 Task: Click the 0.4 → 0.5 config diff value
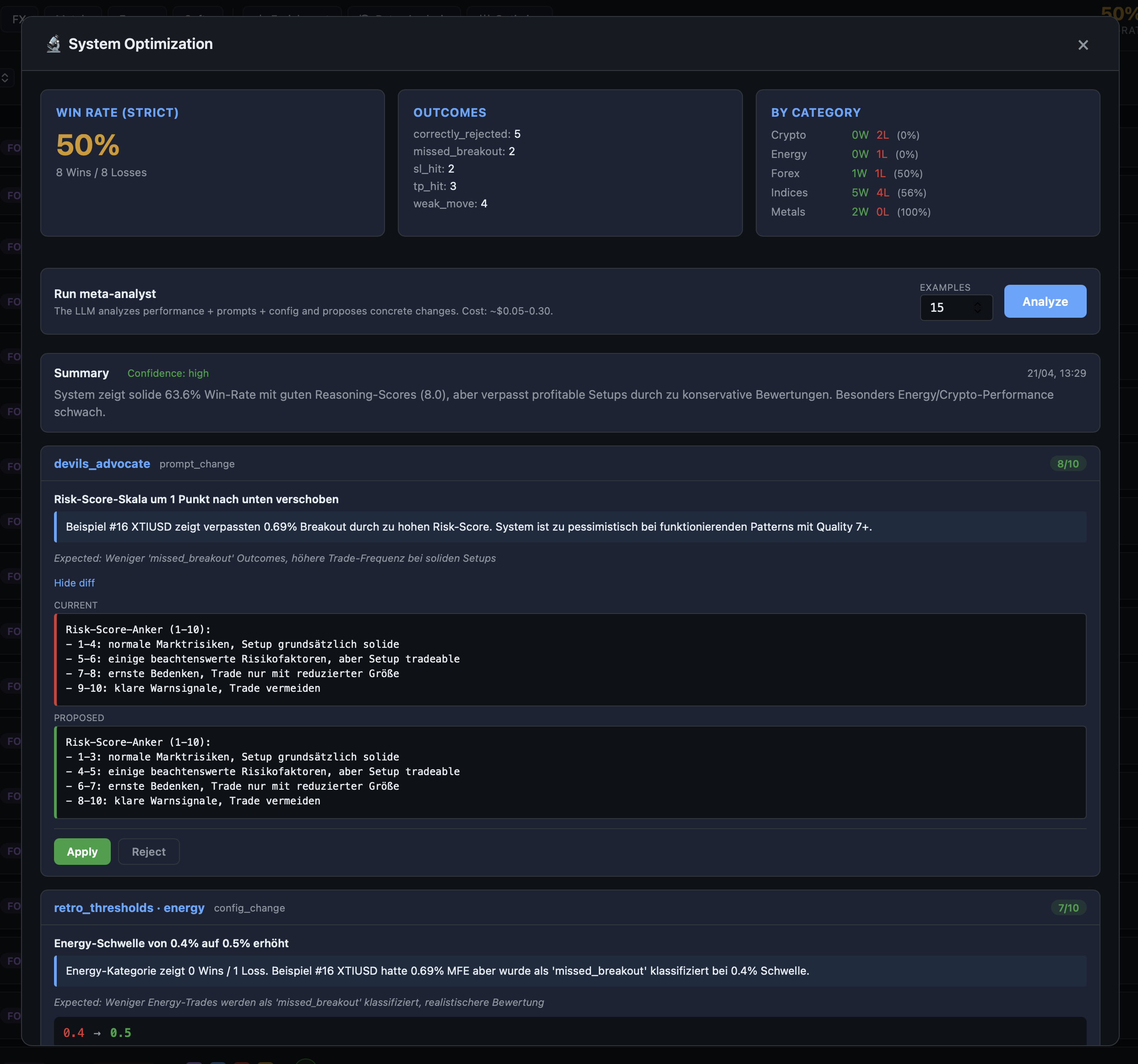pos(98,1032)
